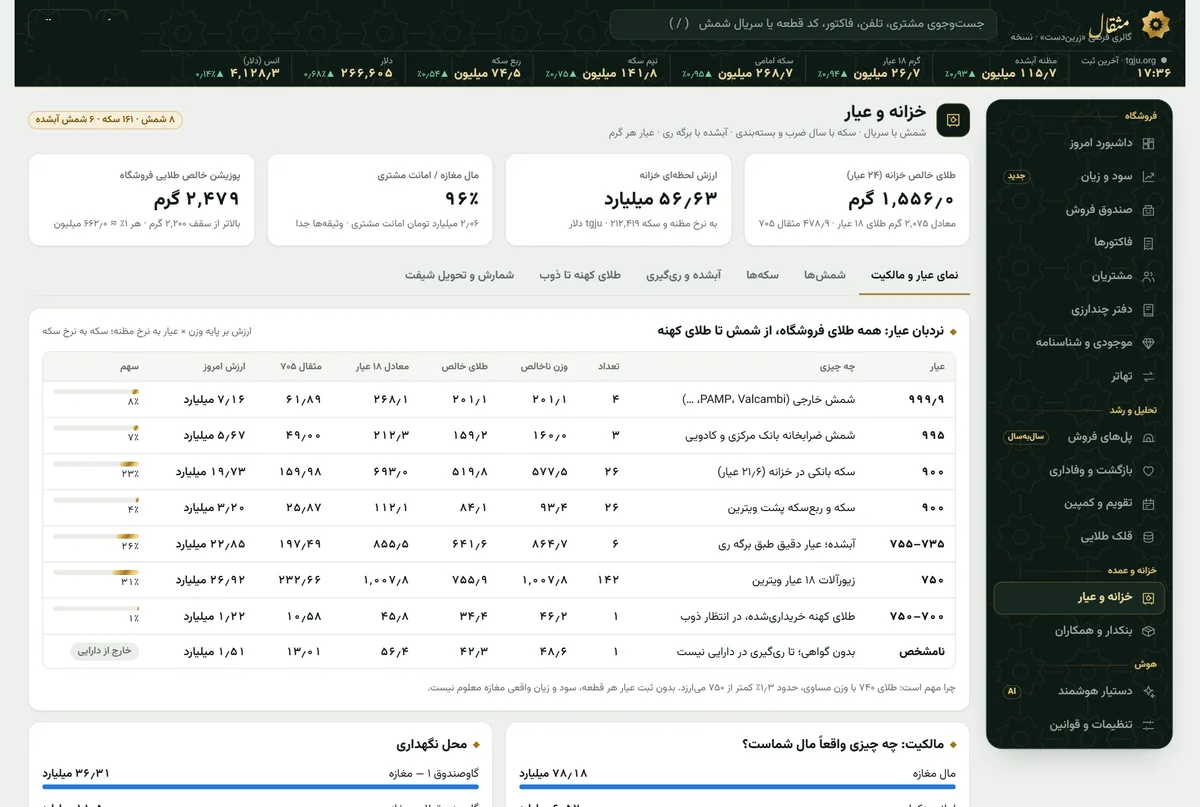Go to سود و زیان menu item

1079,176
